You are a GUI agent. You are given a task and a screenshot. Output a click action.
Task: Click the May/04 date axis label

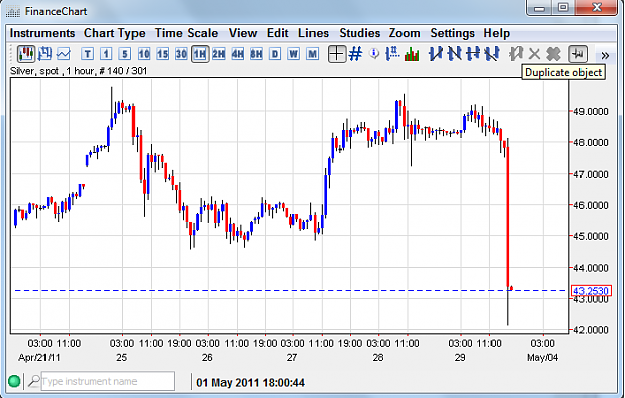click(x=542, y=357)
